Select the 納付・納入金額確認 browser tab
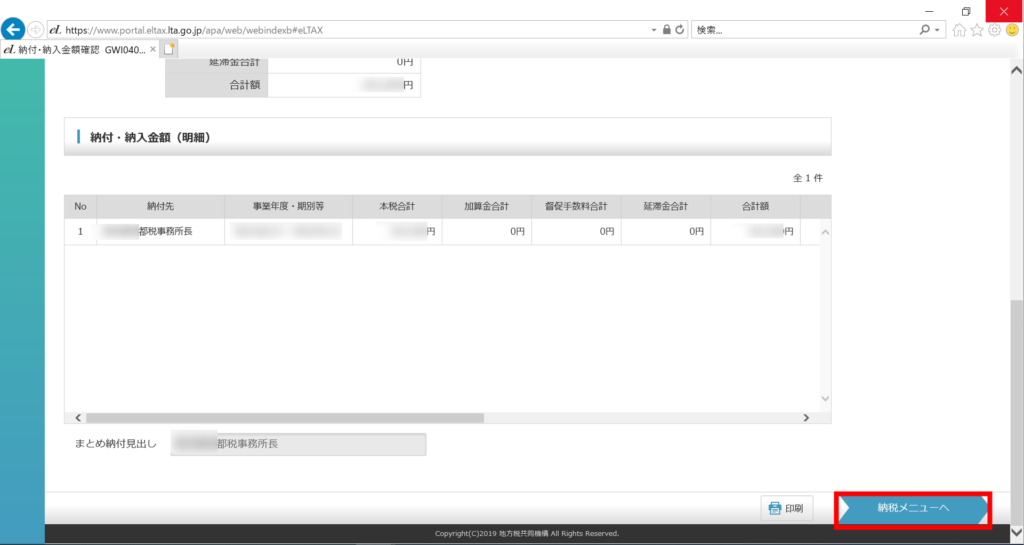Screen dimensions: 1024x545 click(75, 48)
